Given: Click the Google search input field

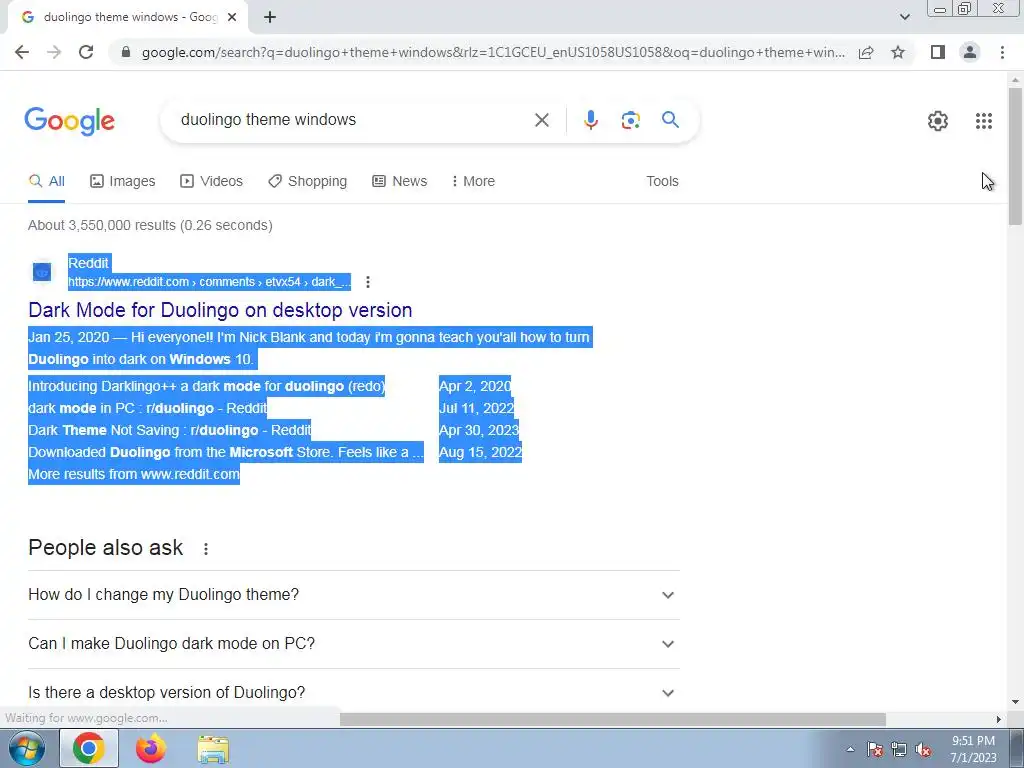Looking at the screenshot, I should pyautogui.click(x=353, y=120).
